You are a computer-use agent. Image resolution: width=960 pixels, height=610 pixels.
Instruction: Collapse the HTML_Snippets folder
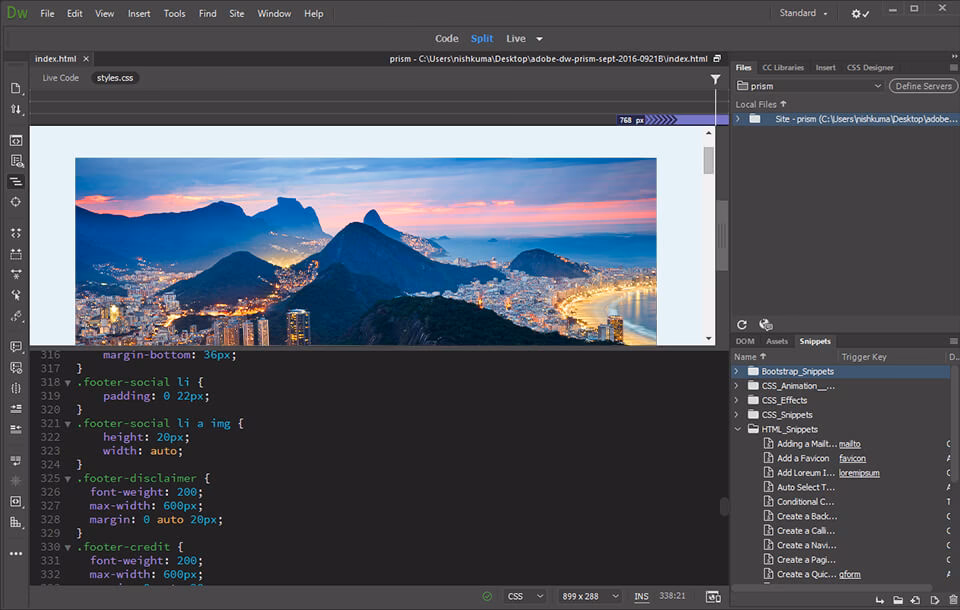pyautogui.click(x=737, y=429)
